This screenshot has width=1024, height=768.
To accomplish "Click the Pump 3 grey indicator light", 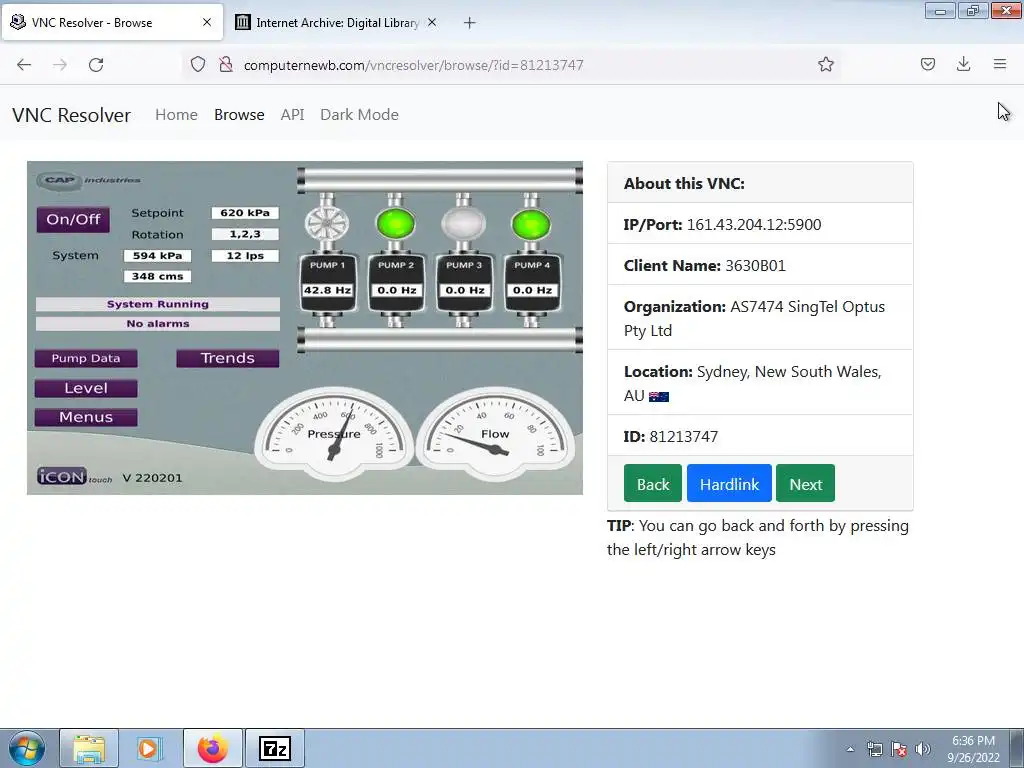I will click(x=464, y=224).
